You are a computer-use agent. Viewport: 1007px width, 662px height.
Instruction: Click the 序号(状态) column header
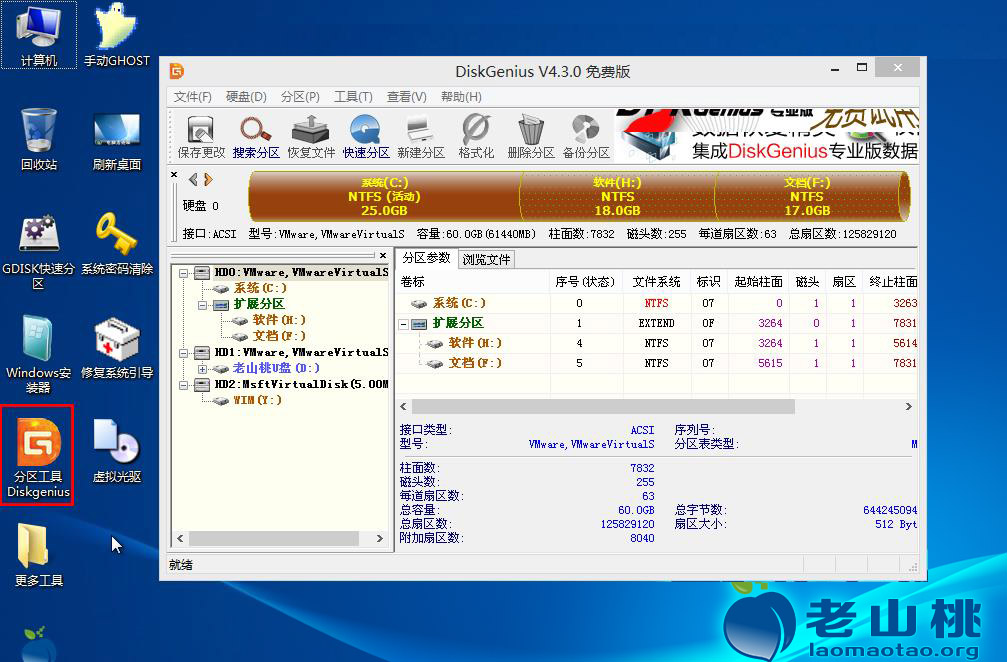pos(586,282)
